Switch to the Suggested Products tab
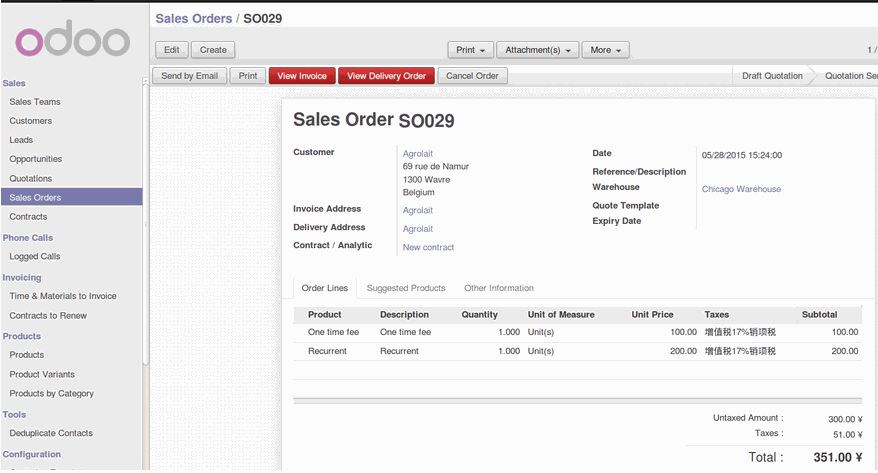 405,288
